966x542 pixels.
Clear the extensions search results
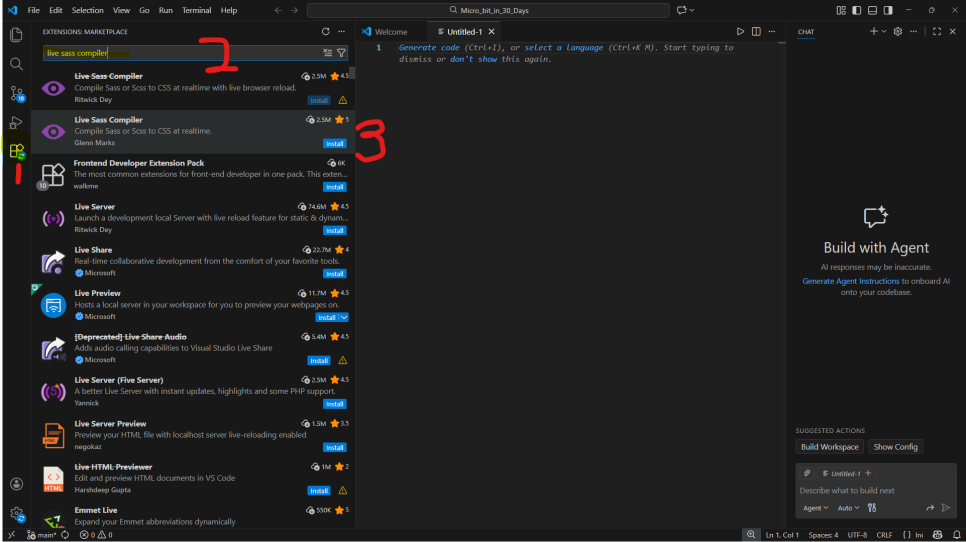328,53
